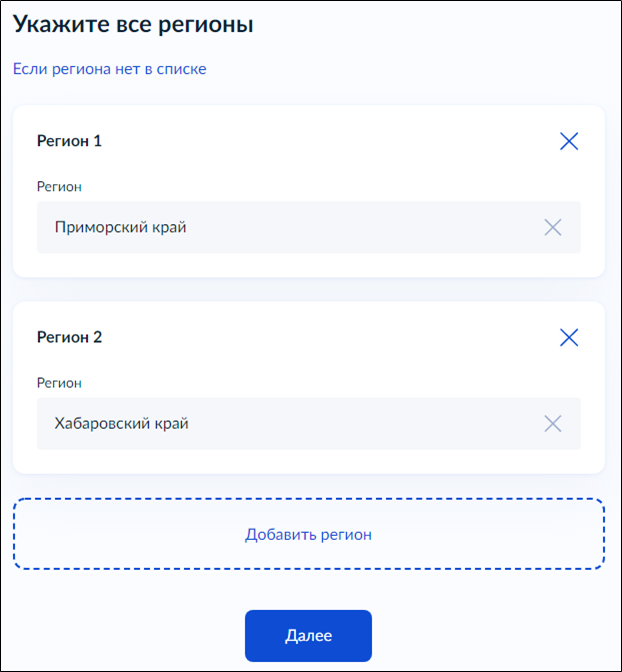Proceed to next step with Далее

[308, 635]
